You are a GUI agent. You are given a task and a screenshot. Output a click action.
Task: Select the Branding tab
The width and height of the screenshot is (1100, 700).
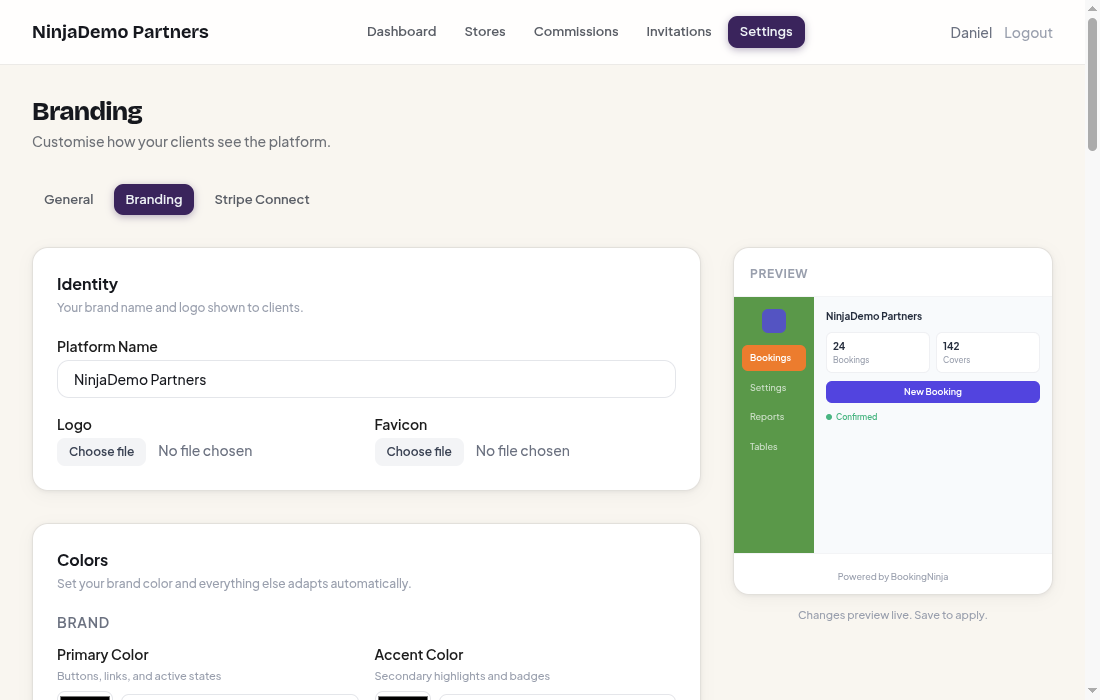pos(154,199)
